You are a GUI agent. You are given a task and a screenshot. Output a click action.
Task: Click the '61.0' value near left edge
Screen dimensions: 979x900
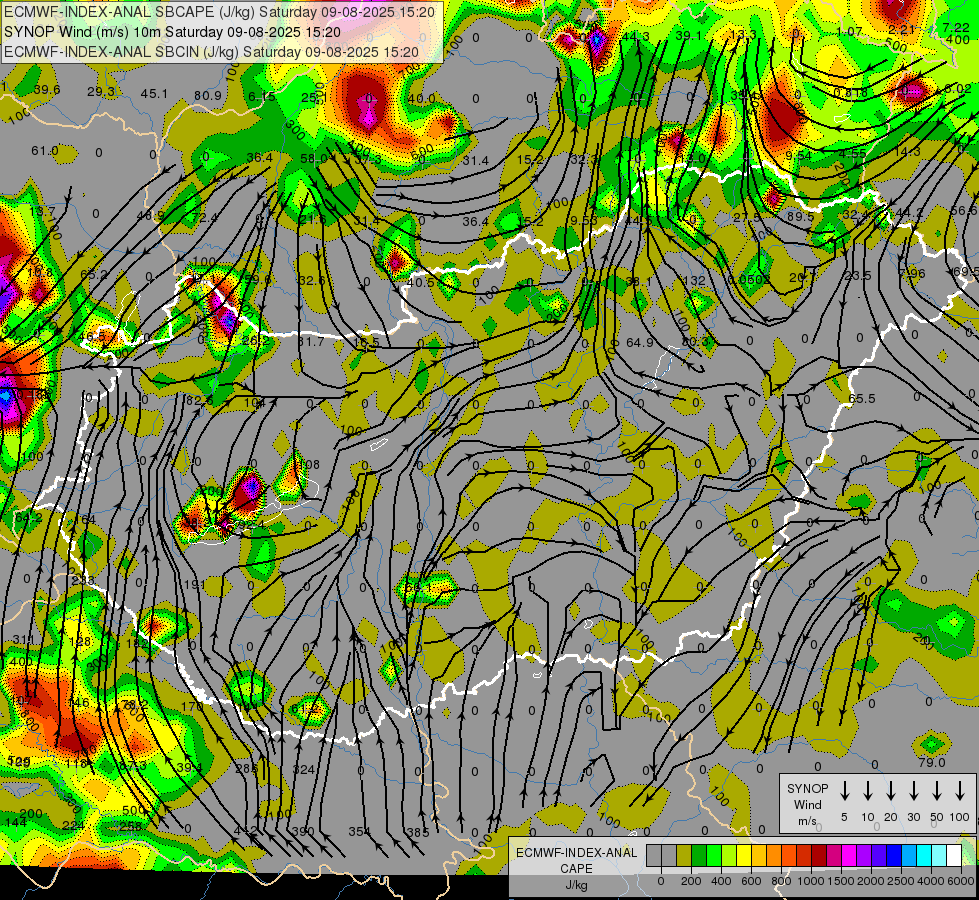pos(45,151)
